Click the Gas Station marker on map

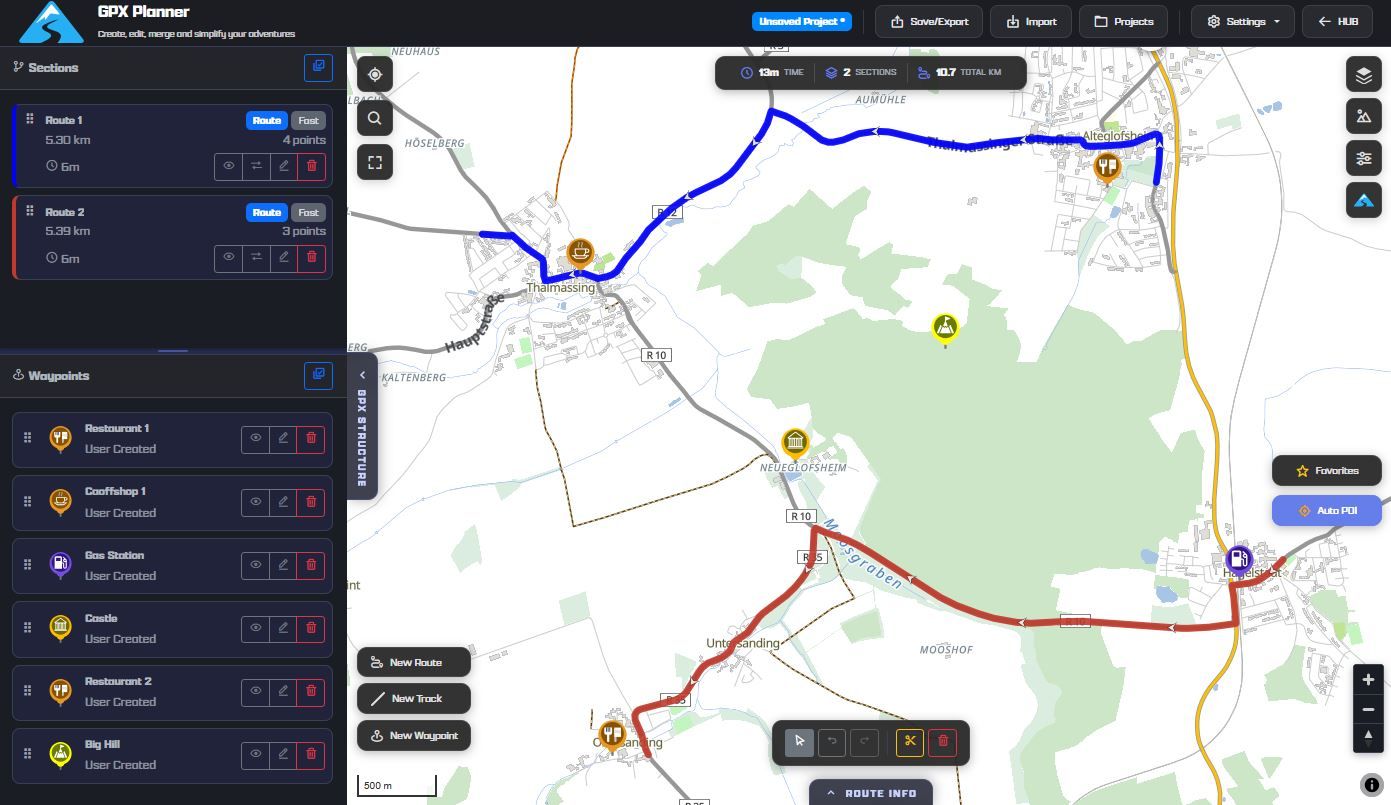point(1238,560)
